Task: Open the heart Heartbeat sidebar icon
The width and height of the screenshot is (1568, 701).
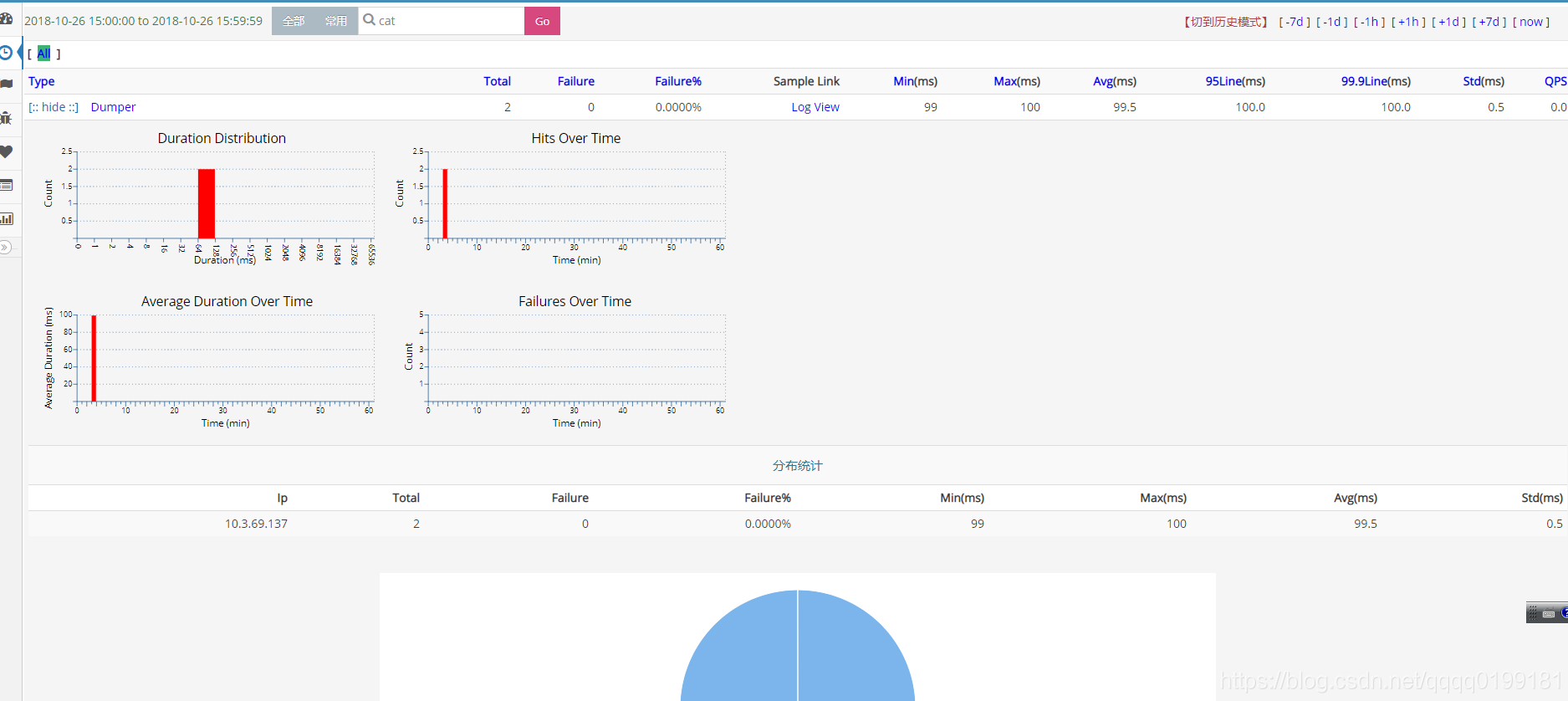Action: [x=6, y=151]
